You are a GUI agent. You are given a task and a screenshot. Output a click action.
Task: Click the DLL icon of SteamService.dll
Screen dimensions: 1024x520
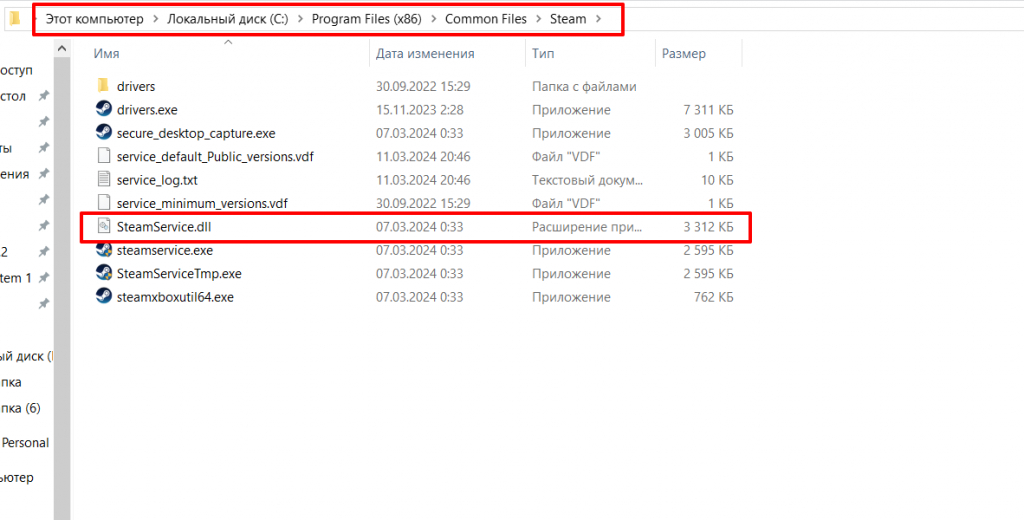tap(103, 227)
